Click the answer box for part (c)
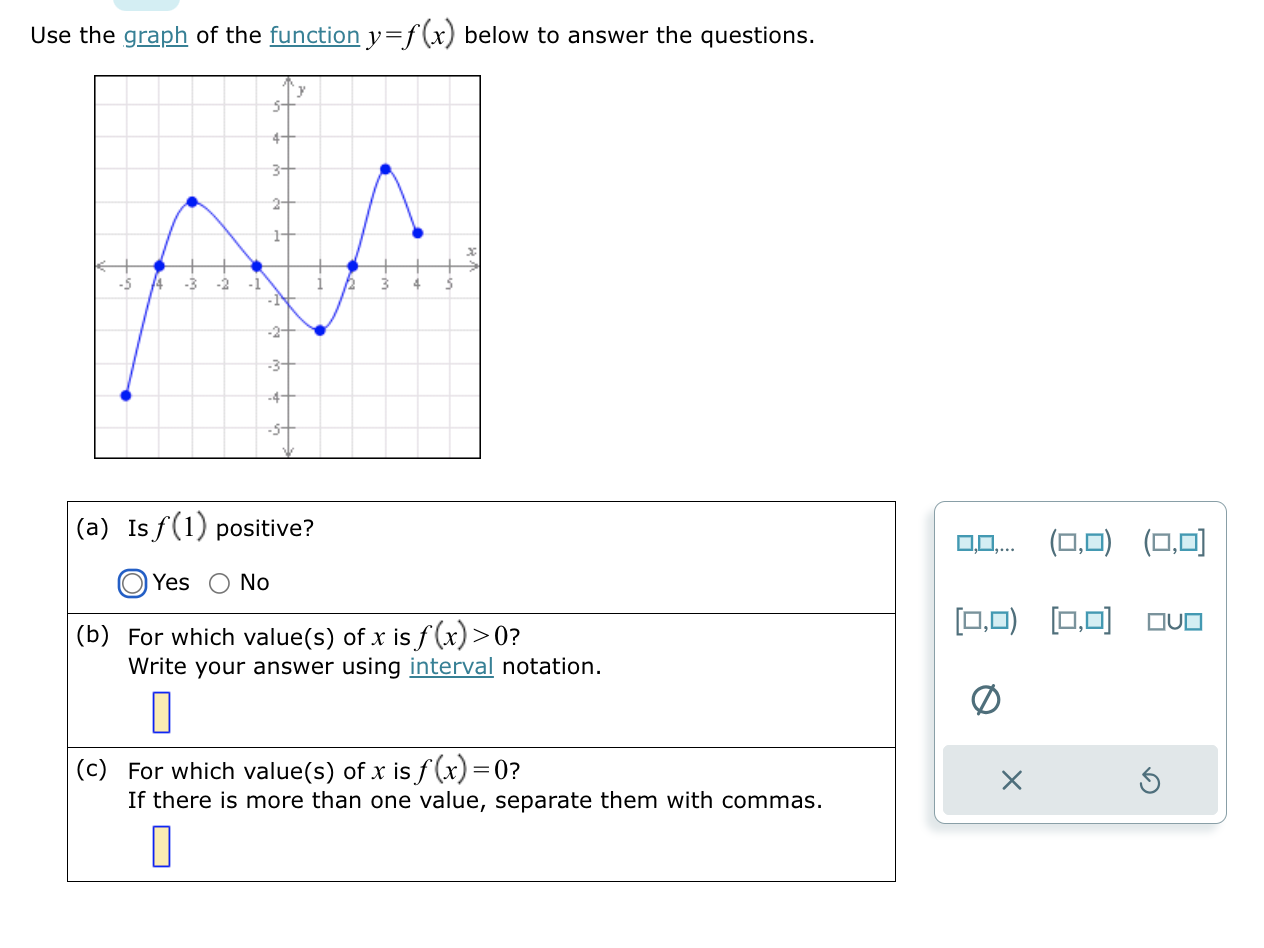 (162, 845)
